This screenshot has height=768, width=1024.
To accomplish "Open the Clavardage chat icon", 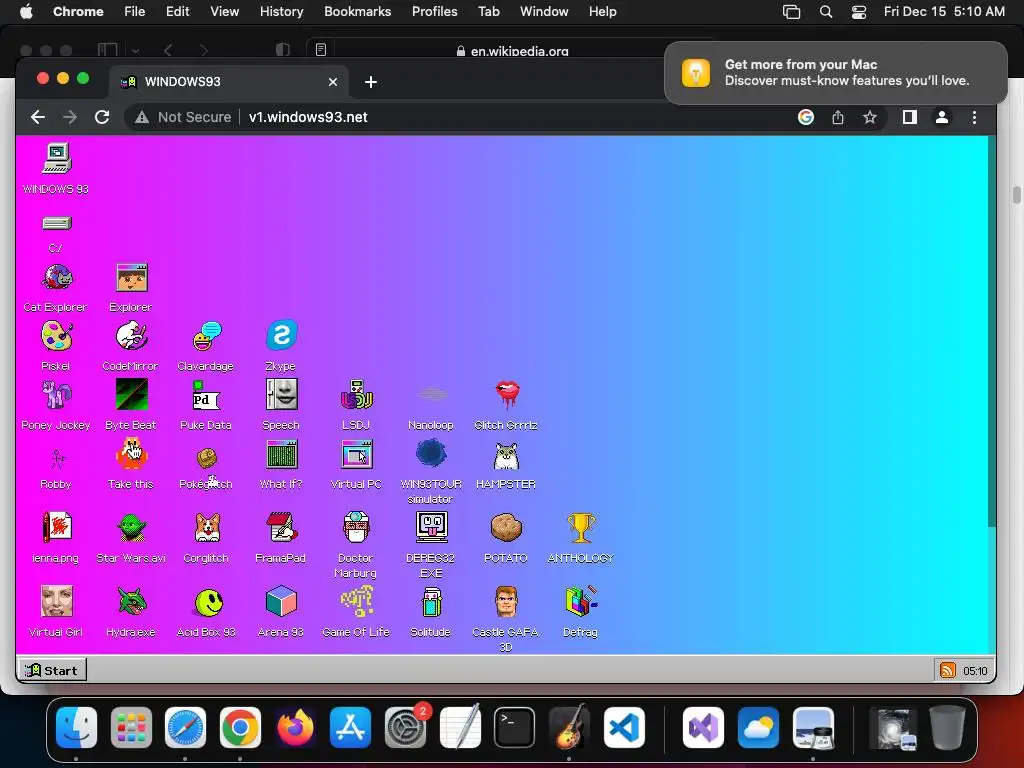I will [x=207, y=336].
